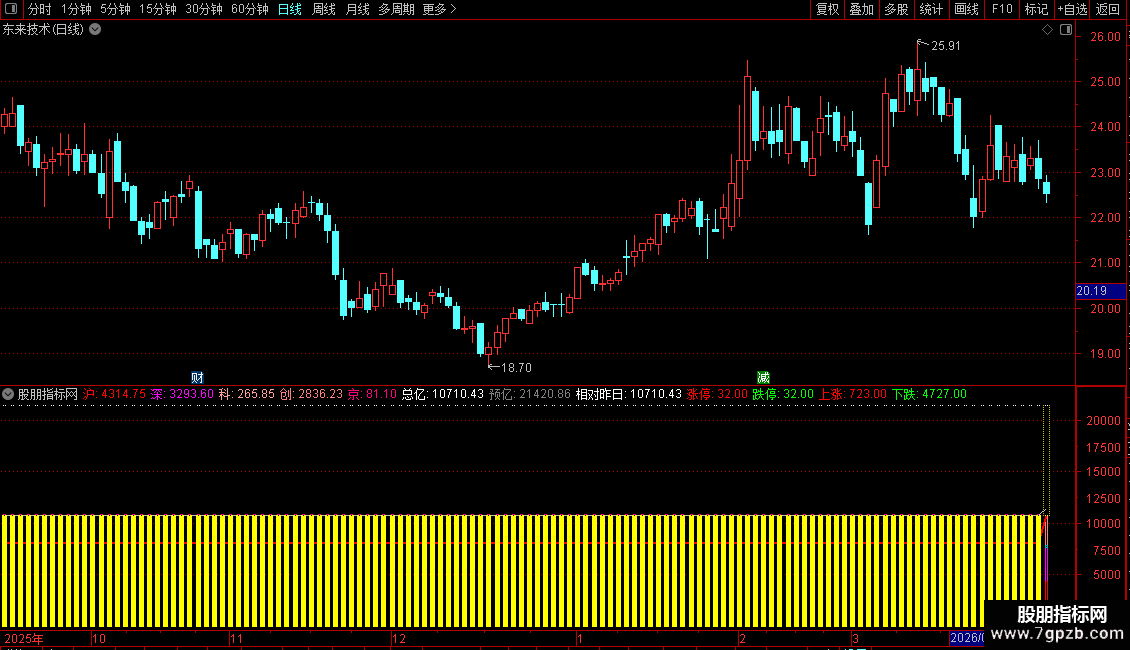Expand the 股朋指标网 indicator dropdown arrow
This screenshot has width=1130, height=650.
pos(8,394)
